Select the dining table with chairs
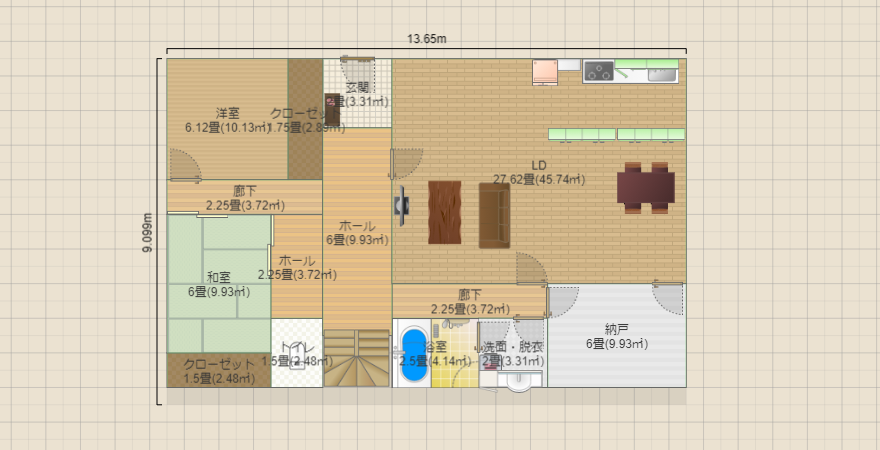Screen dimensions: 880x450 645,187
